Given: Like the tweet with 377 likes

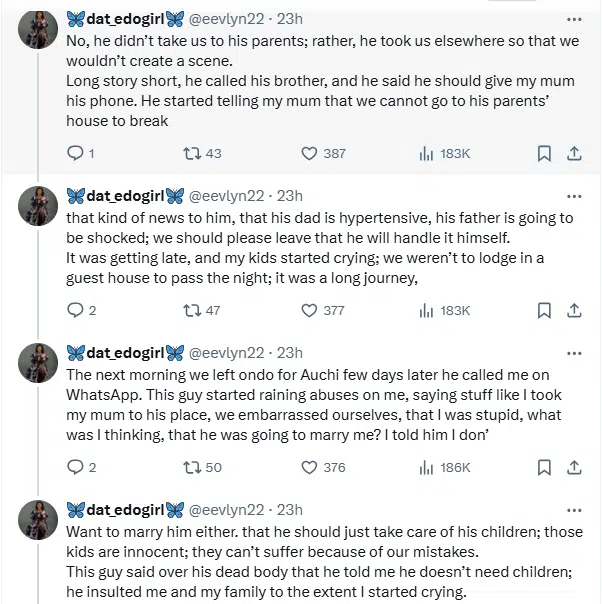Looking at the screenshot, I should pyautogui.click(x=310, y=310).
